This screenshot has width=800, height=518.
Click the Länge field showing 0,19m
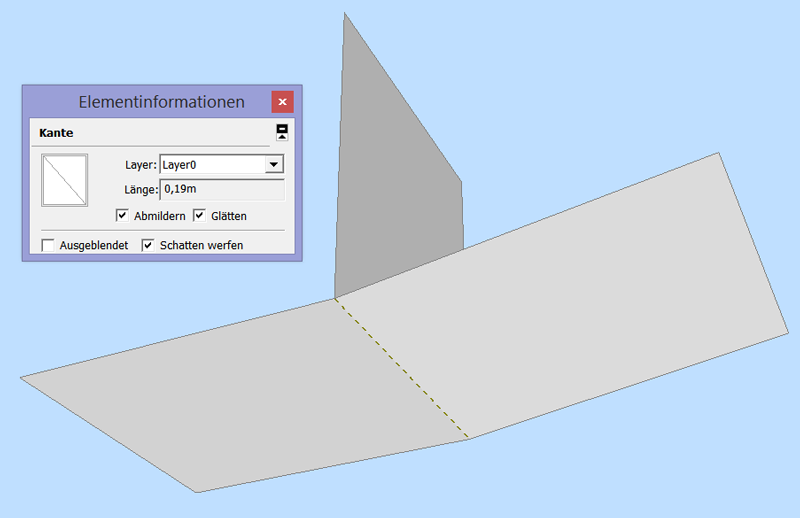pyautogui.click(x=222, y=189)
